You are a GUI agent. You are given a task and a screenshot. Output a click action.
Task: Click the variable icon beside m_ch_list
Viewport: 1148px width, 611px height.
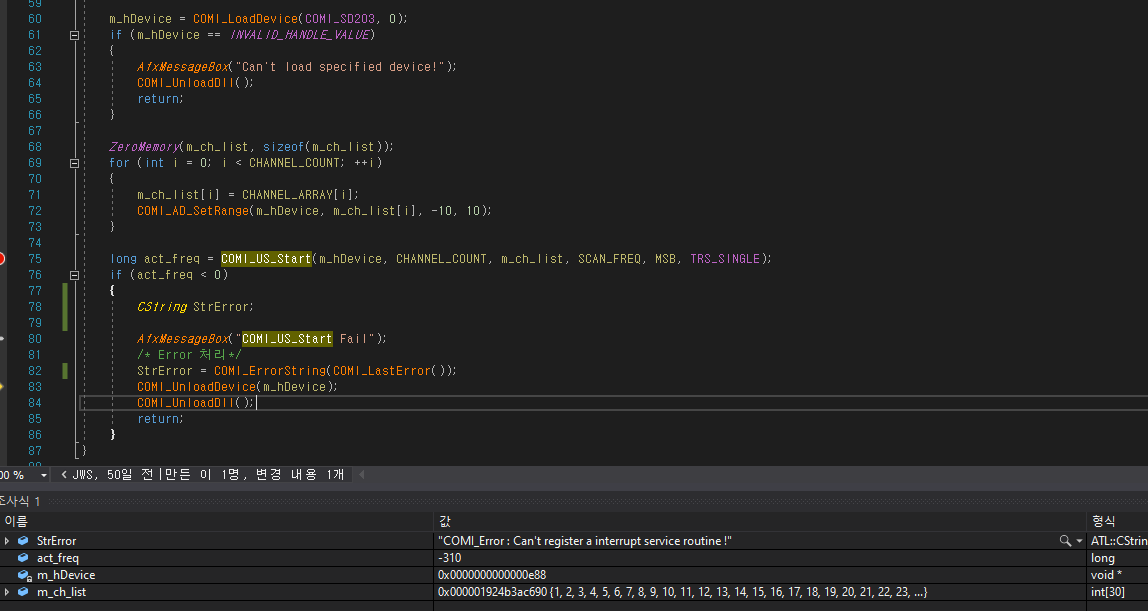coord(23,592)
